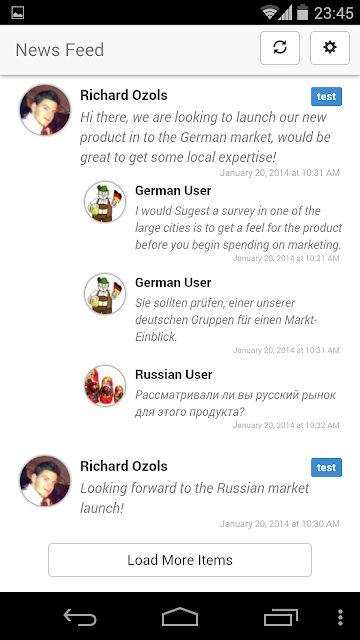360x640 pixels.
Task: Tap the battery icon in status bar
Action: 302,12
